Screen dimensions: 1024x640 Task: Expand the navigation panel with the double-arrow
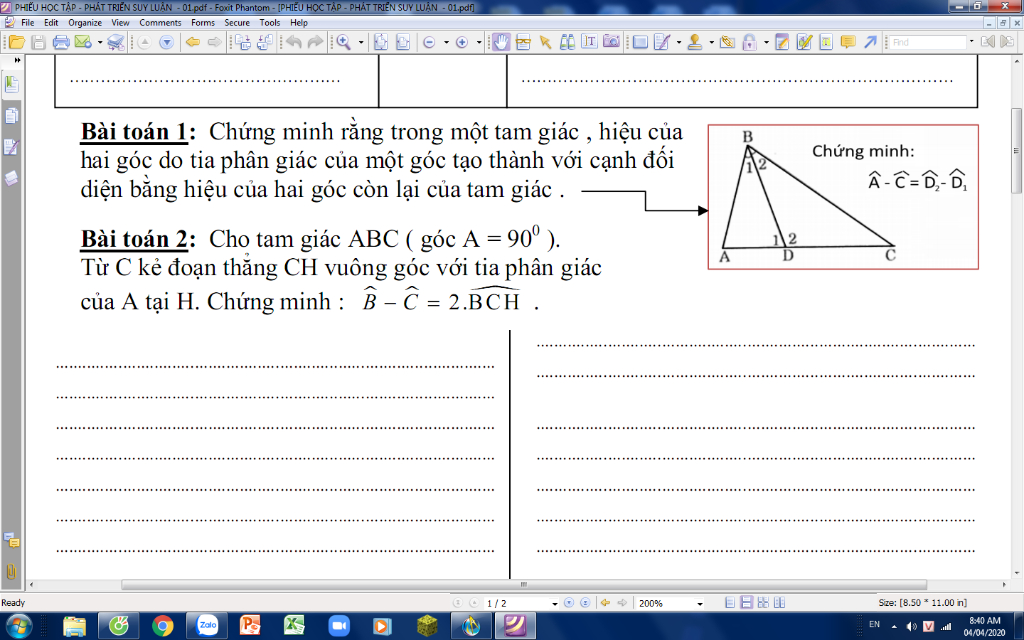pyautogui.click(x=17, y=60)
